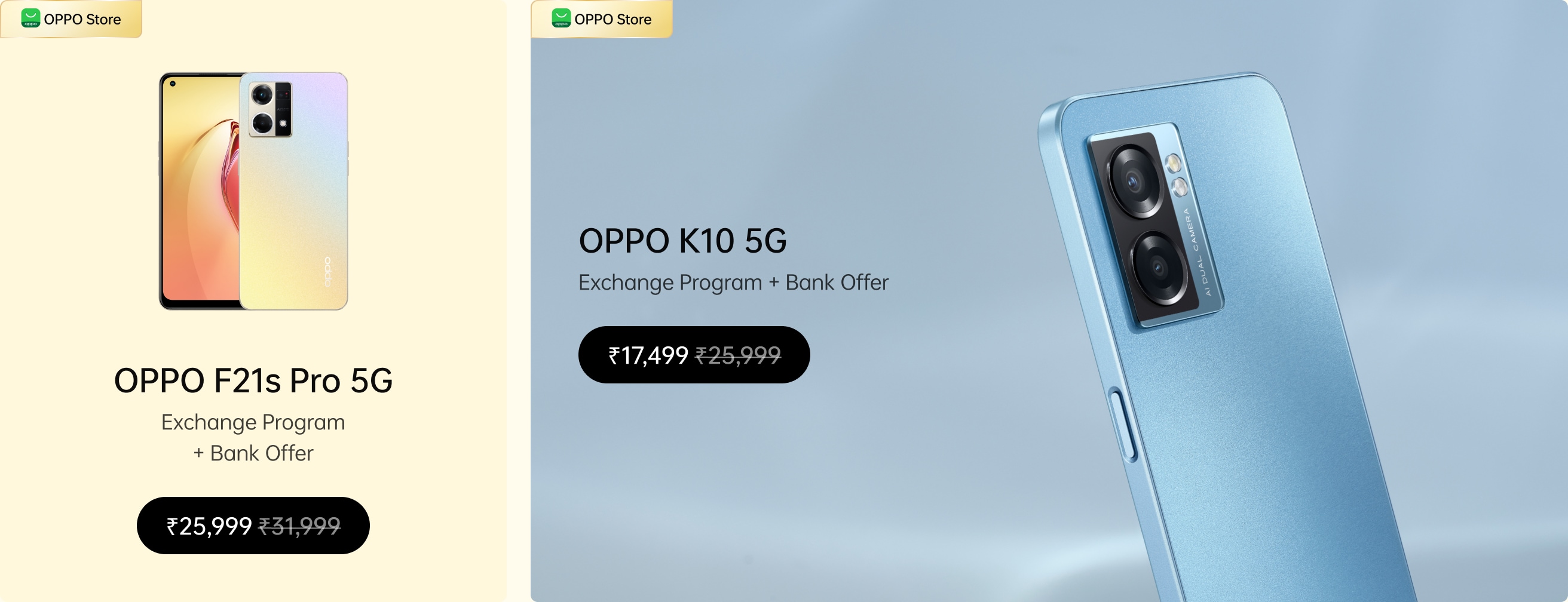Open the OPPO K10 5G title

tap(682, 241)
